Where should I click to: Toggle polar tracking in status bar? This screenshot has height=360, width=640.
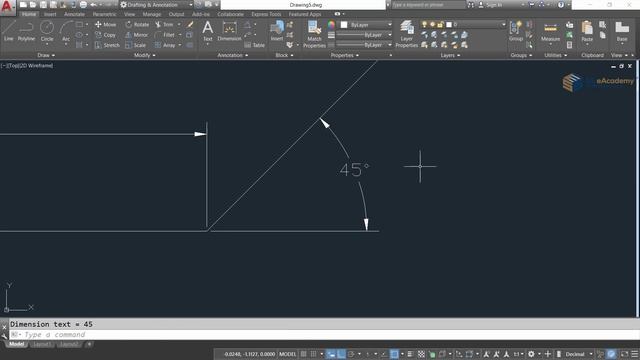351,354
